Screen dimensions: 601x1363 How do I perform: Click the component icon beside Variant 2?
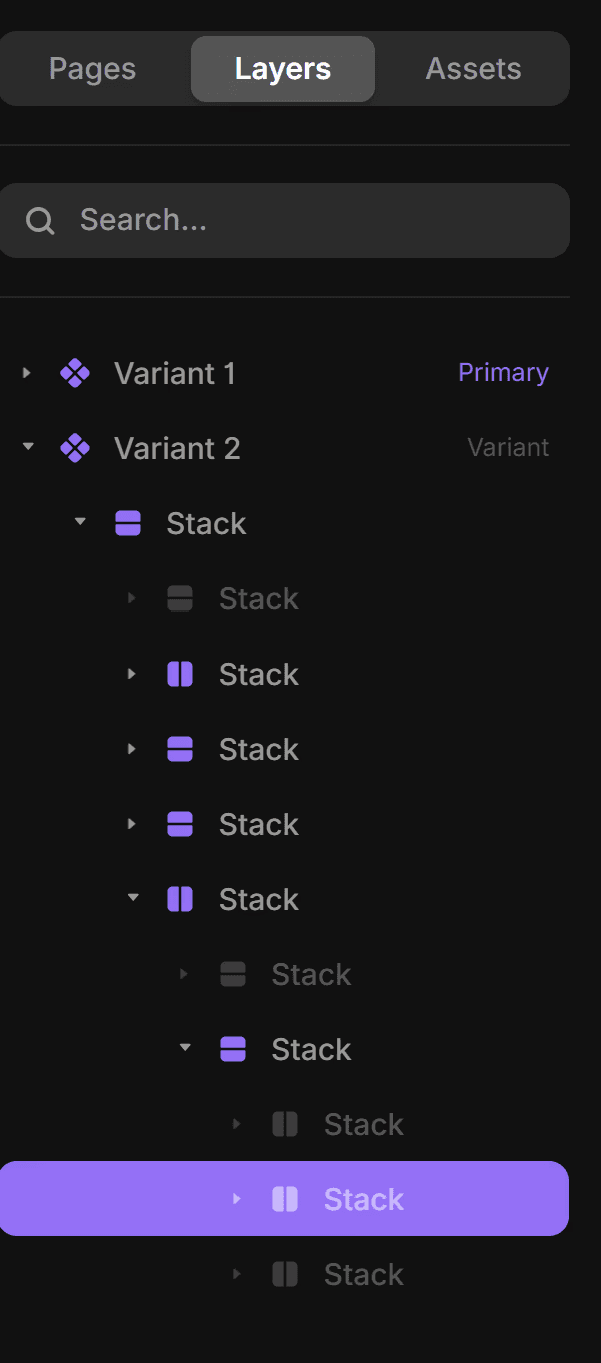pyautogui.click(x=75, y=448)
